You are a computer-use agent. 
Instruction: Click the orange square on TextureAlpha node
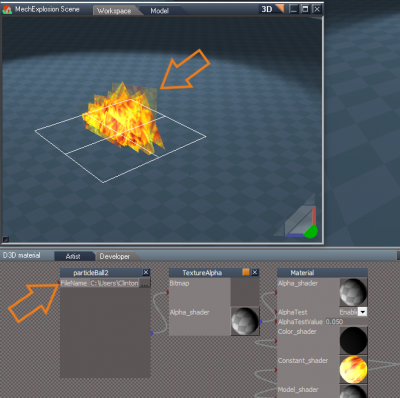click(246, 272)
